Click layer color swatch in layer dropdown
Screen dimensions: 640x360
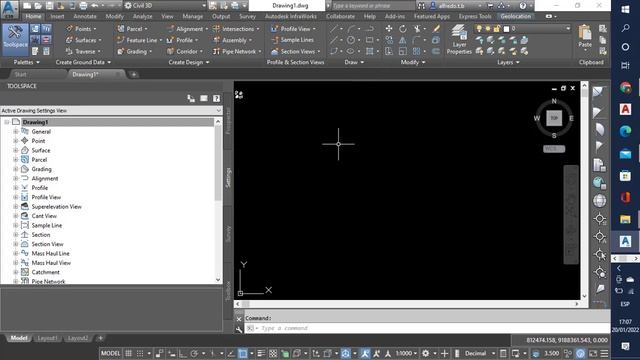coord(507,29)
